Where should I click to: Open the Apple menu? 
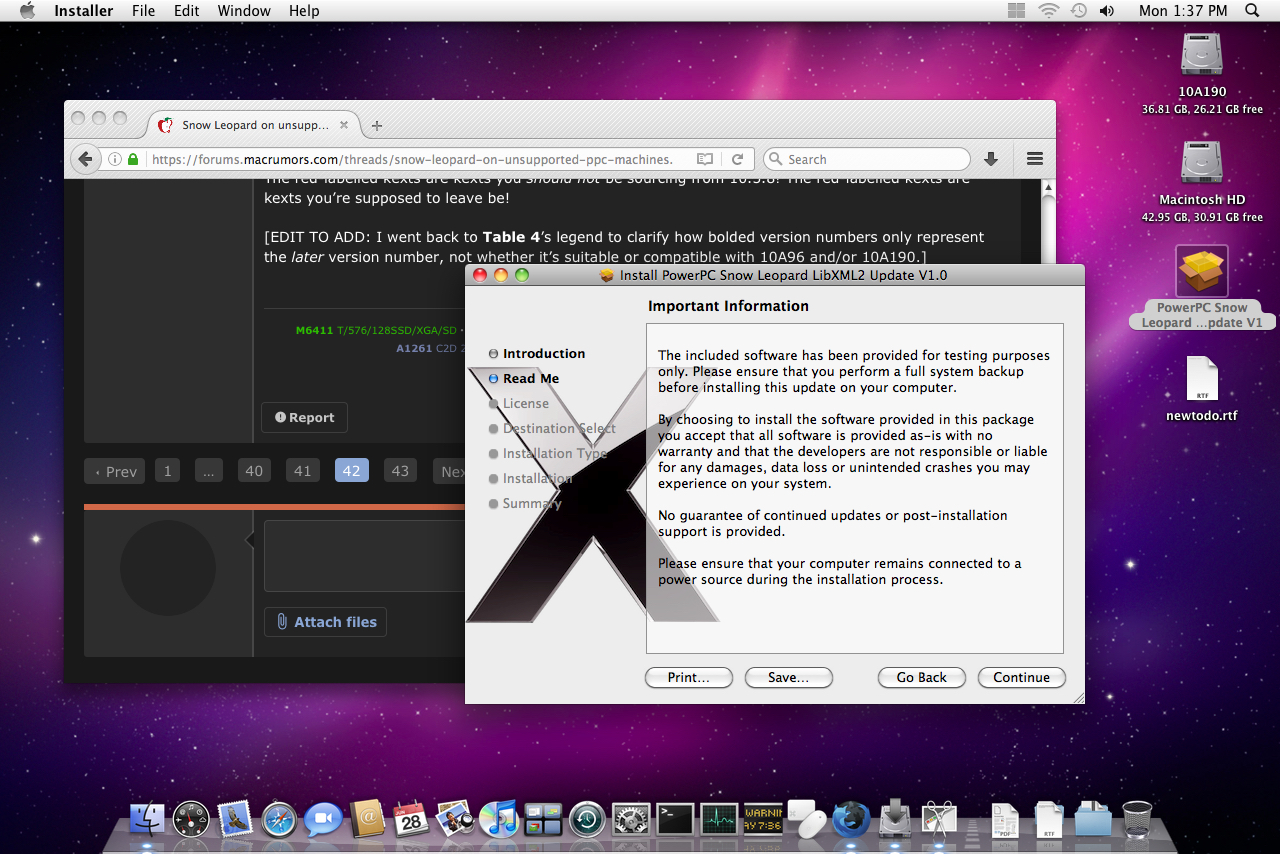click(x=26, y=11)
